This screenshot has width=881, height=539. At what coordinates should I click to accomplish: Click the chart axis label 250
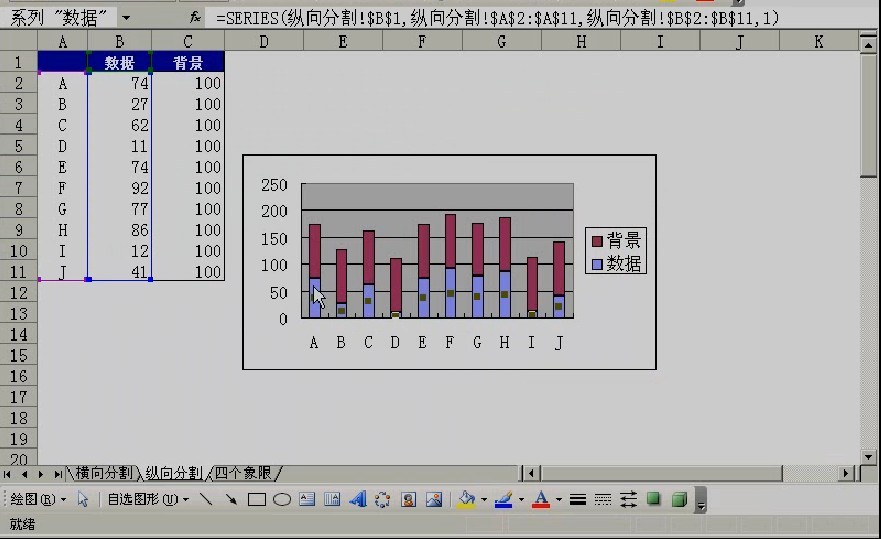pyautogui.click(x=274, y=185)
